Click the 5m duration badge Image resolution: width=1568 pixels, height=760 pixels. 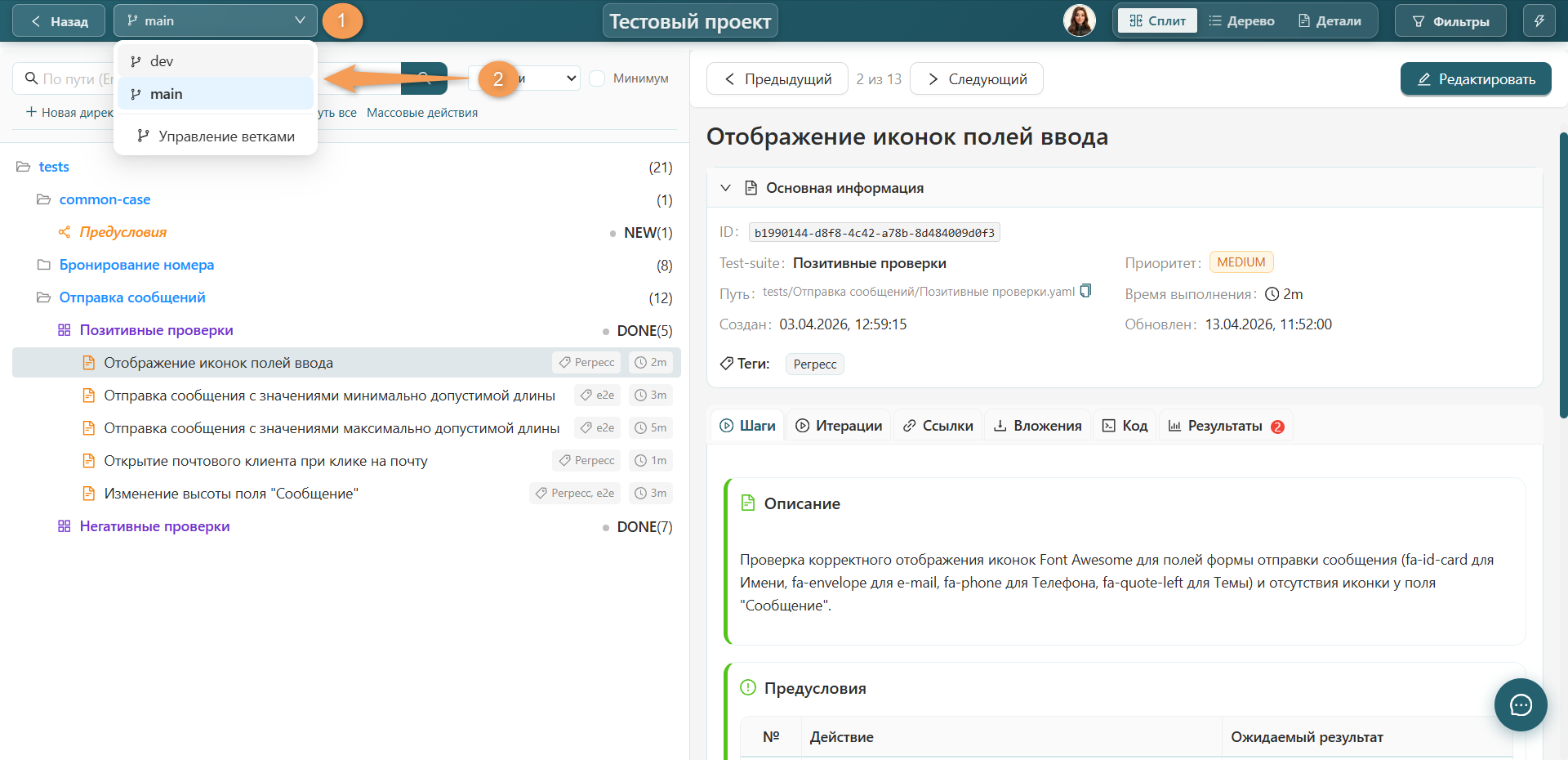point(651,427)
